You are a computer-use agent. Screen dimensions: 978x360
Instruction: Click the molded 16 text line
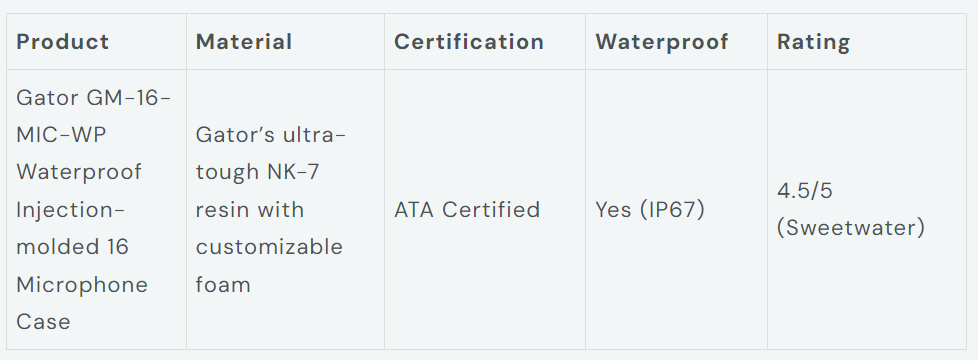(x=72, y=246)
